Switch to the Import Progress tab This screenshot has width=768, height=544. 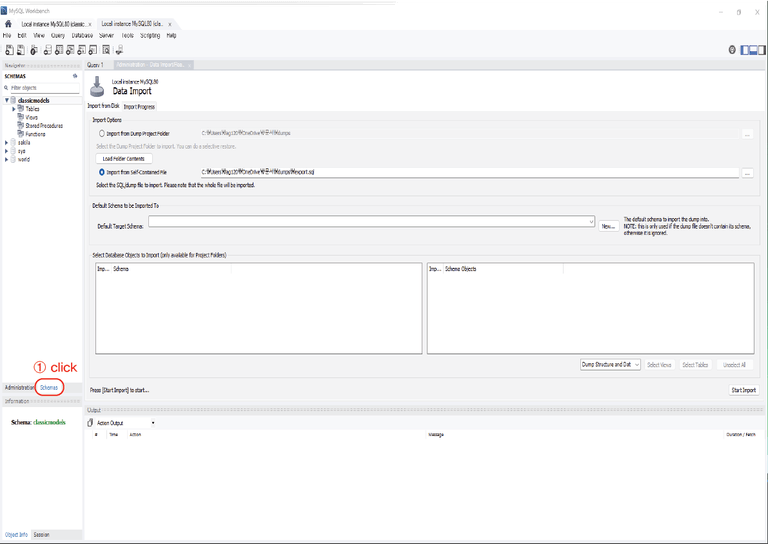[x=139, y=106]
